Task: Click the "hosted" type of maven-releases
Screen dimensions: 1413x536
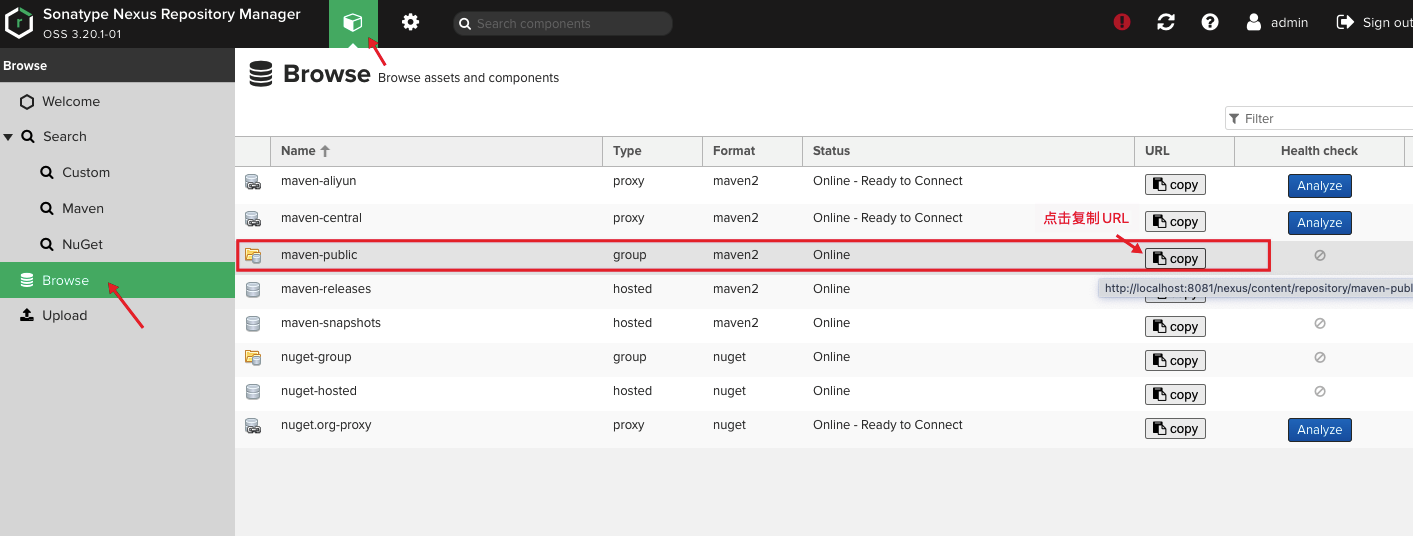Action: click(x=632, y=289)
